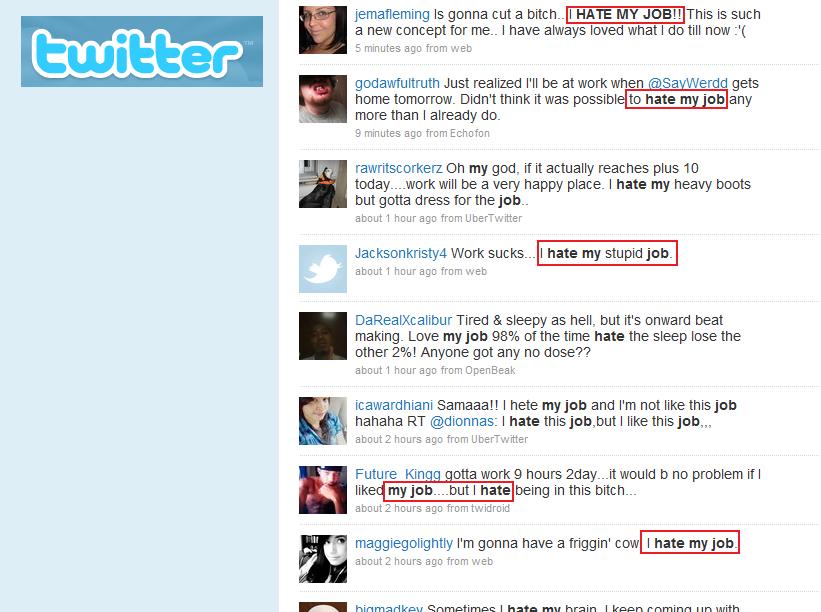Open jemafleming's profile picture
Viewport: 821px width, 612px height.
point(323,30)
